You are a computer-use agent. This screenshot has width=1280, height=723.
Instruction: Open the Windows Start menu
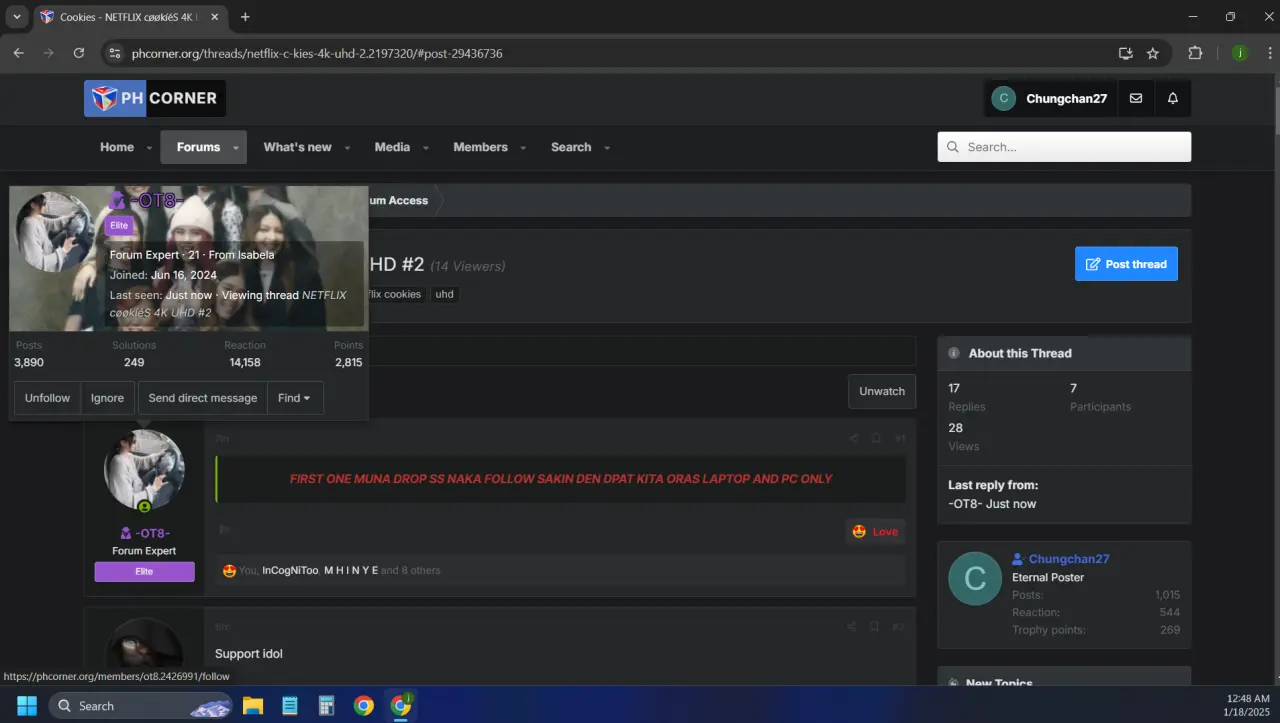(x=27, y=705)
